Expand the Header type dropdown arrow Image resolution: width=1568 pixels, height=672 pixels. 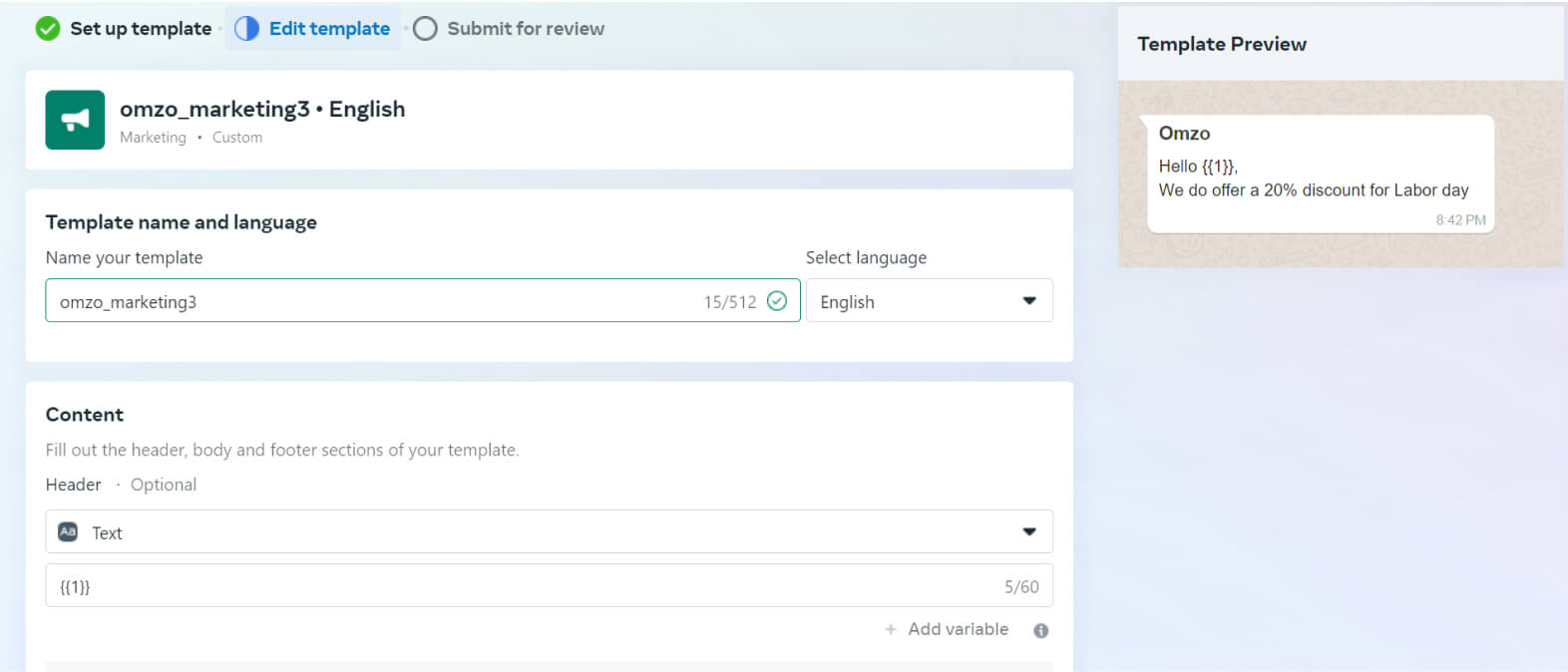[1029, 532]
